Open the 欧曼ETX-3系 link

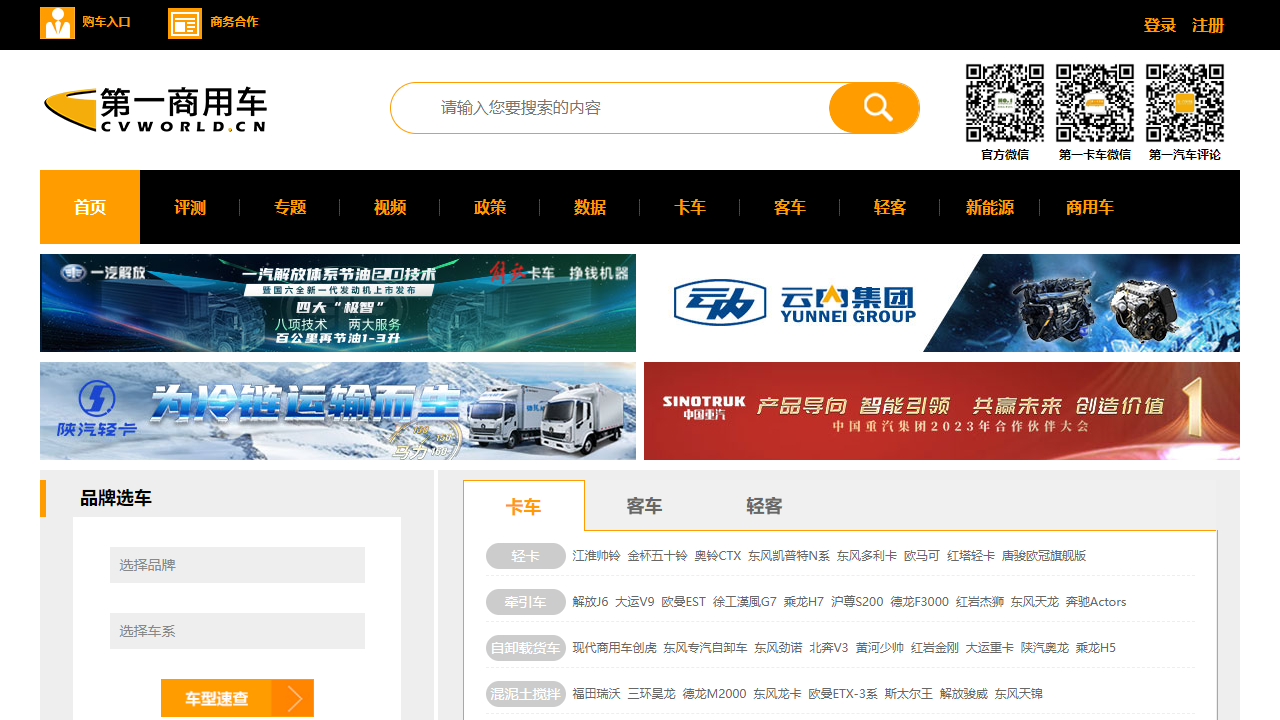(x=843, y=694)
